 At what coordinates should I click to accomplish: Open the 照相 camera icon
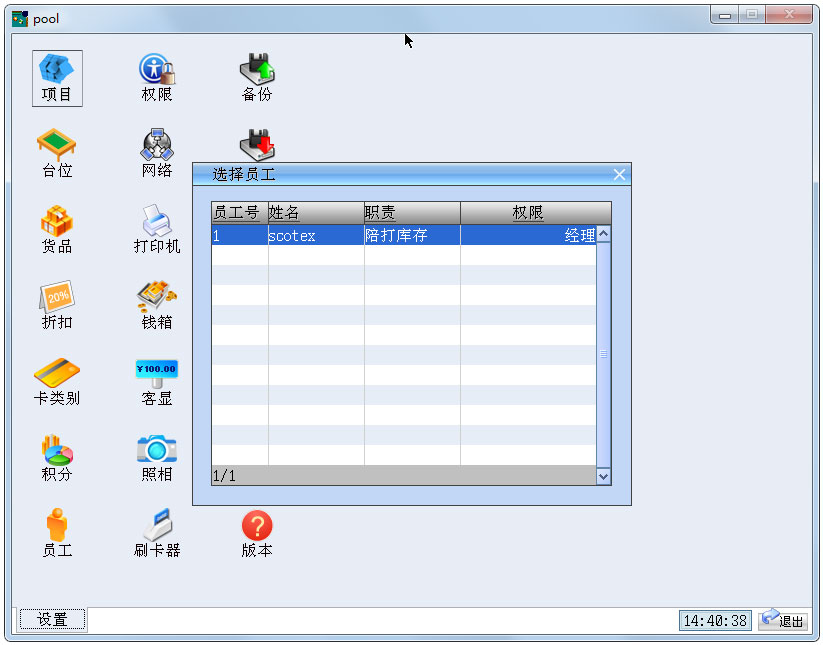tap(157, 458)
